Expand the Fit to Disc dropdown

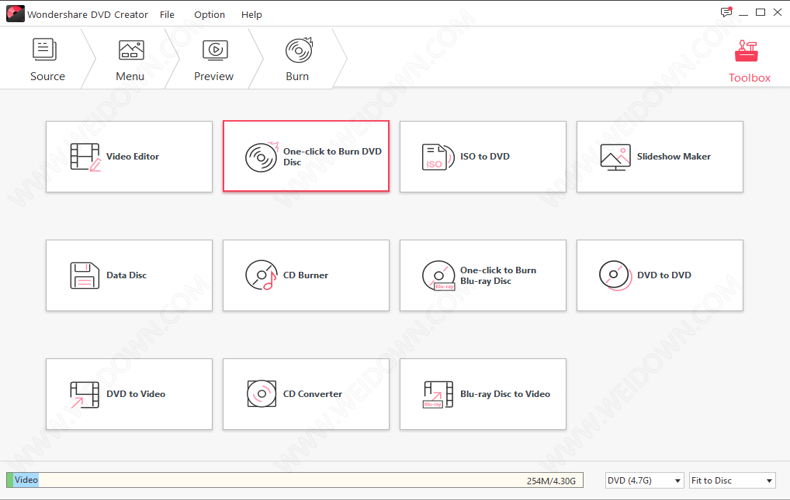pos(732,481)
